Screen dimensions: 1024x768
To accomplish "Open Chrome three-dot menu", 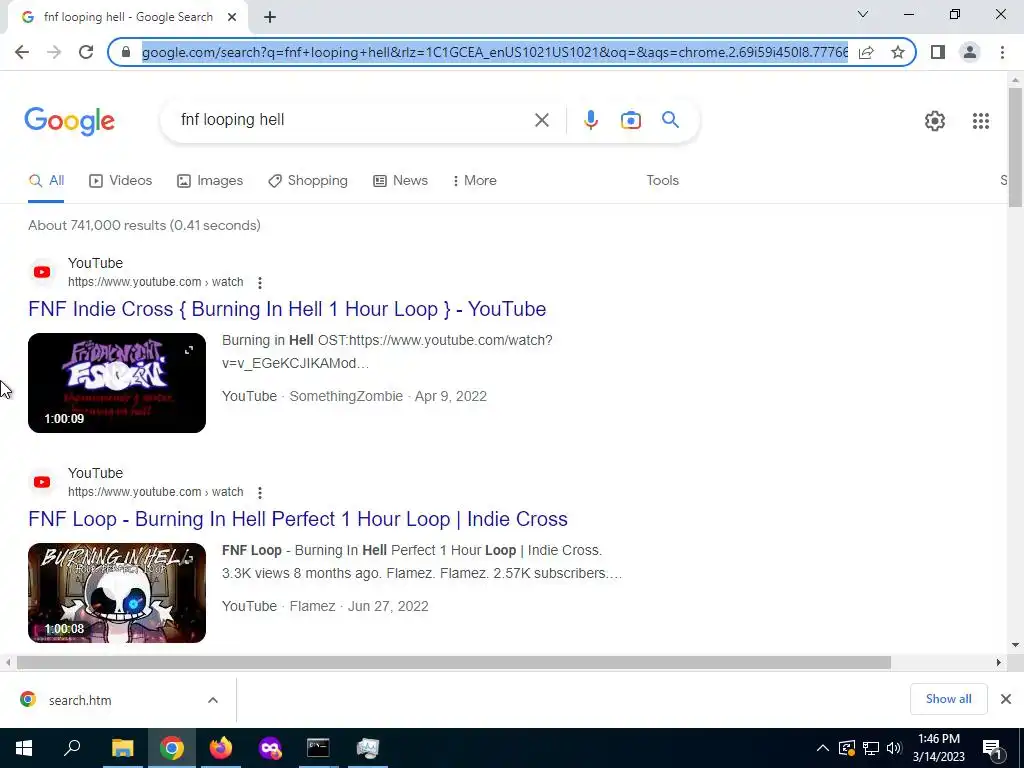I will [x=1002, y=52].
